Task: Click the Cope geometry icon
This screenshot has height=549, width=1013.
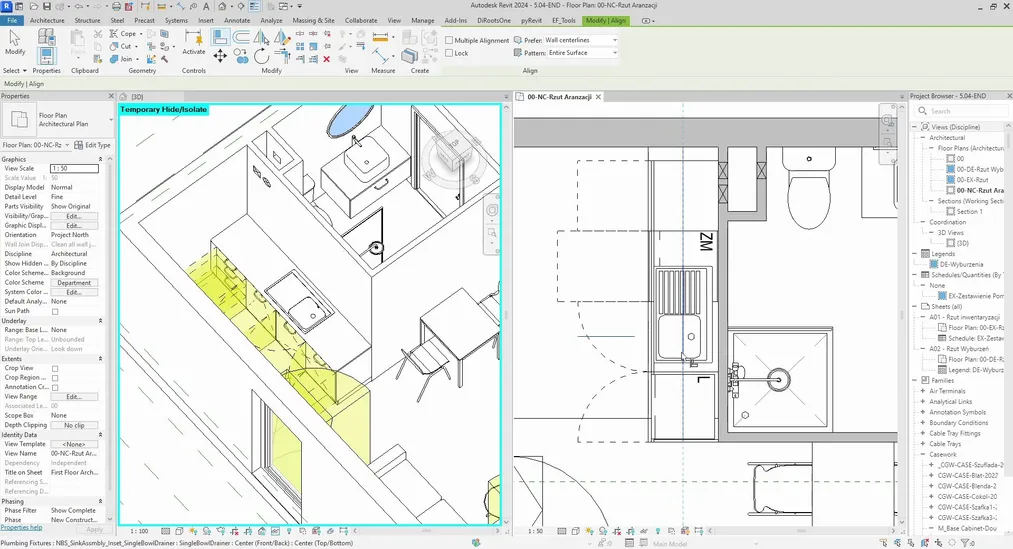Action: pos(114,34)
